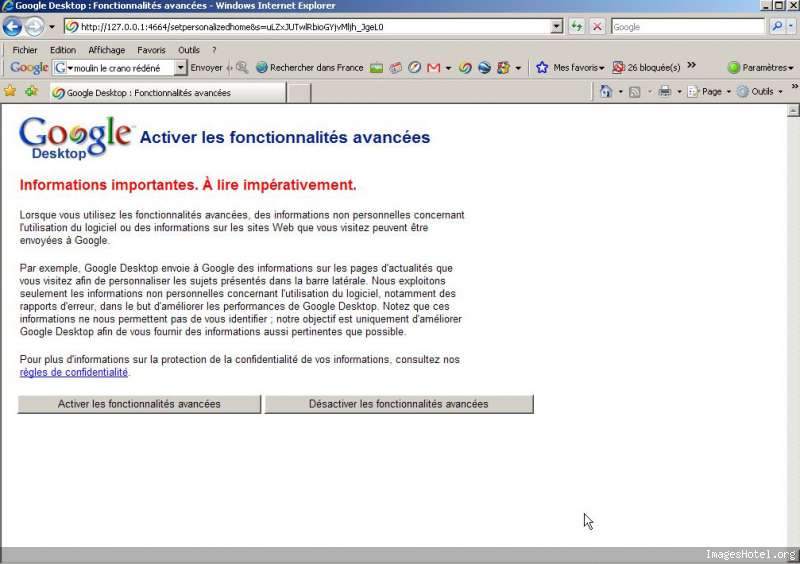Click the address bar URL field
Screen dimensions: 800x564
[308, 27]
